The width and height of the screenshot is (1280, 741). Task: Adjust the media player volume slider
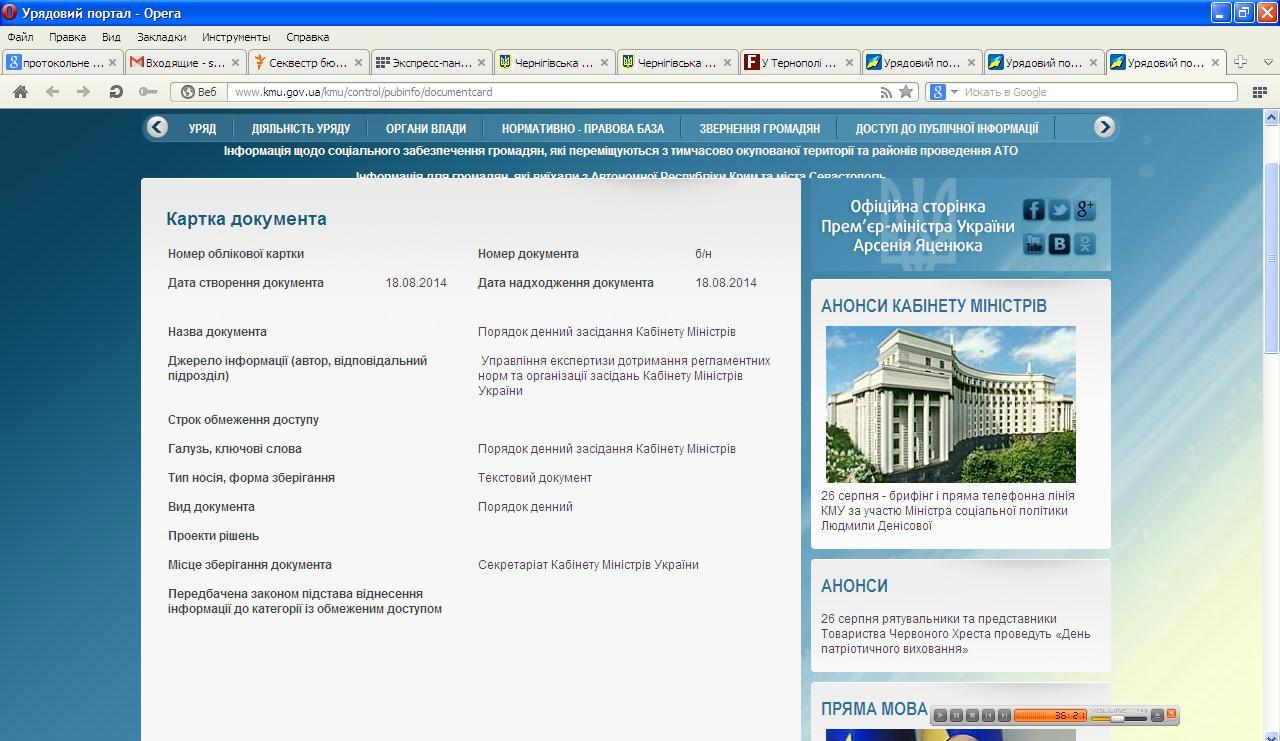[1117, 718]
